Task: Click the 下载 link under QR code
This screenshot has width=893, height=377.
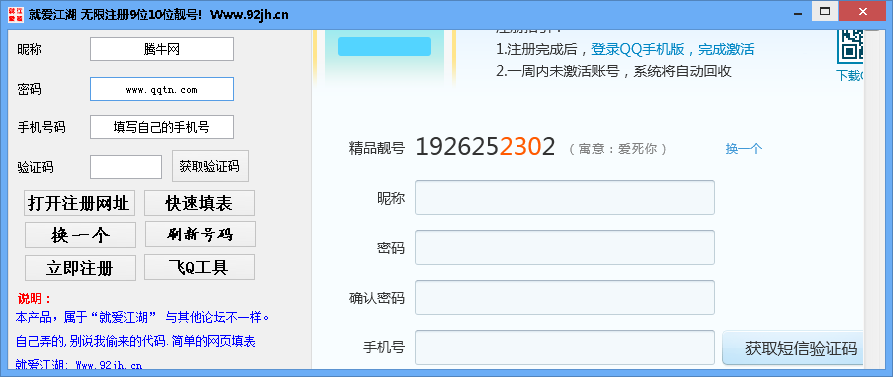Action: [x=850, y=75]
